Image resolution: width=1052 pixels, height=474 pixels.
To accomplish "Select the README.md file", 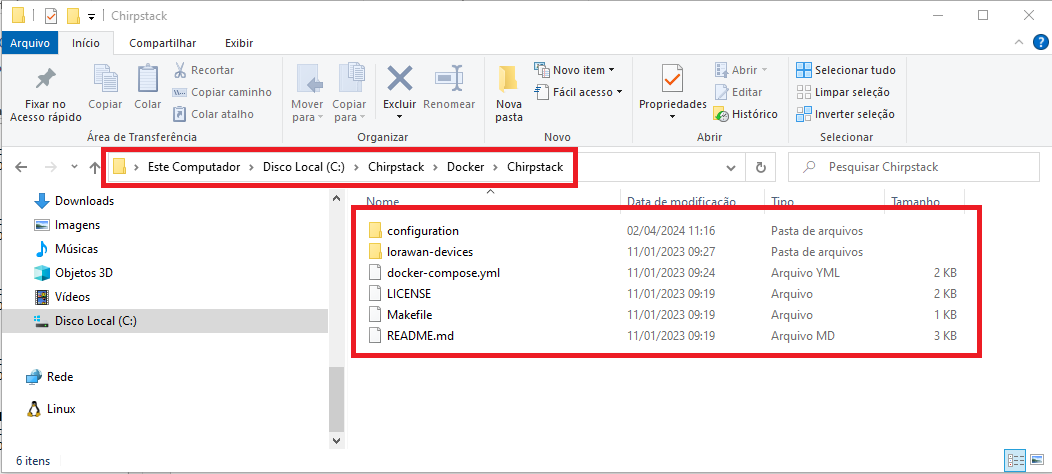I will (x=411, y=336).
